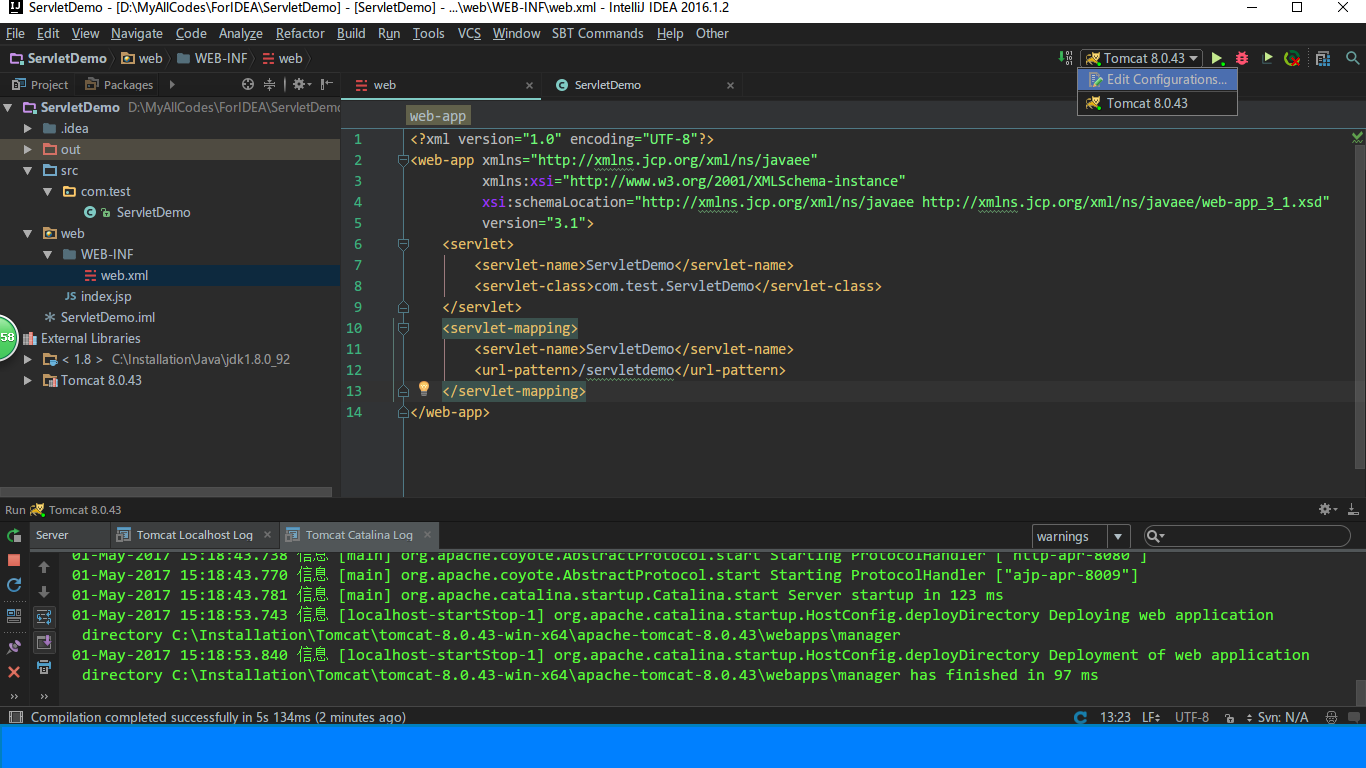Screen dimensions: 1366x768
Task: Open Search Everywhere magnifier icon
Action: [x=1353, y=58]
